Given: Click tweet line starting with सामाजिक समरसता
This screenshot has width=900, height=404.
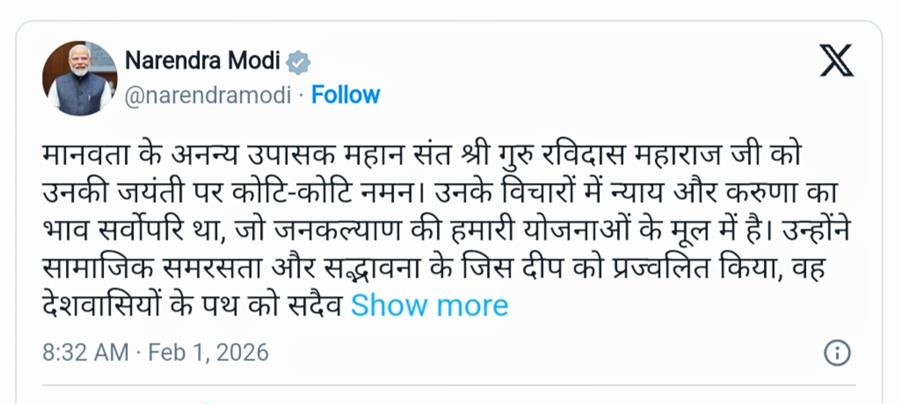Looking at the screenshot, I should point(420,269).
